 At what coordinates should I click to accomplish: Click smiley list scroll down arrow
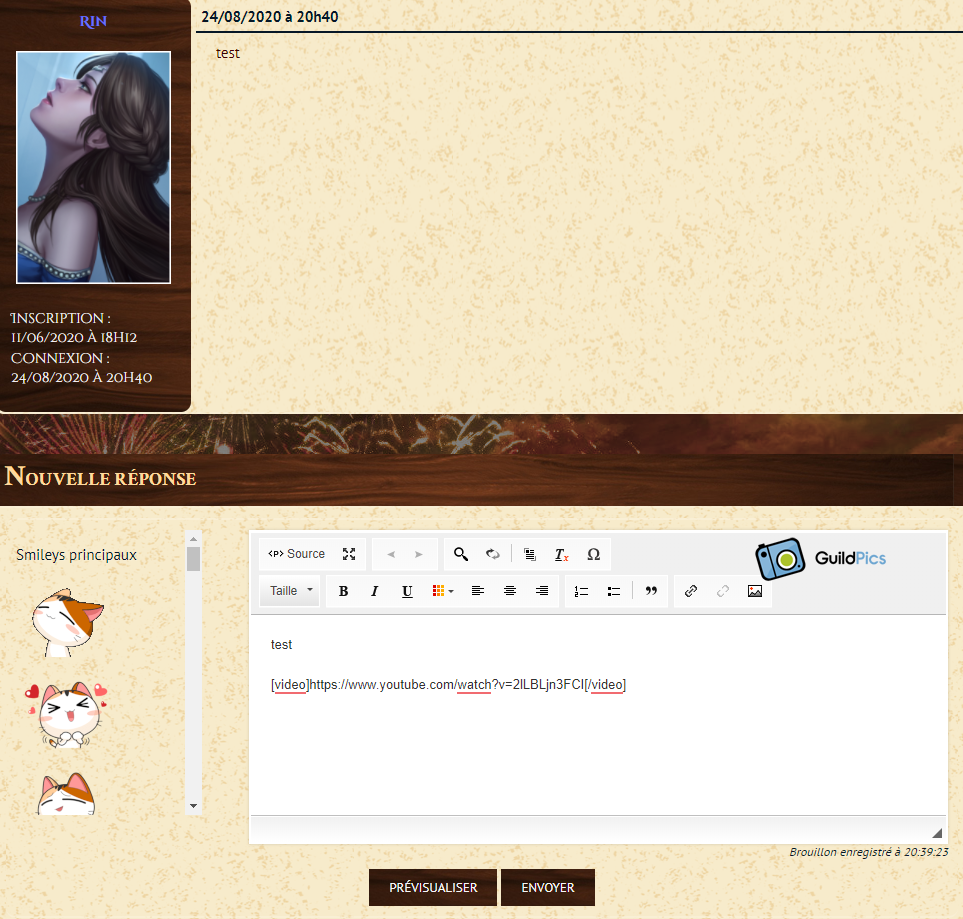[x=193, y=805]
